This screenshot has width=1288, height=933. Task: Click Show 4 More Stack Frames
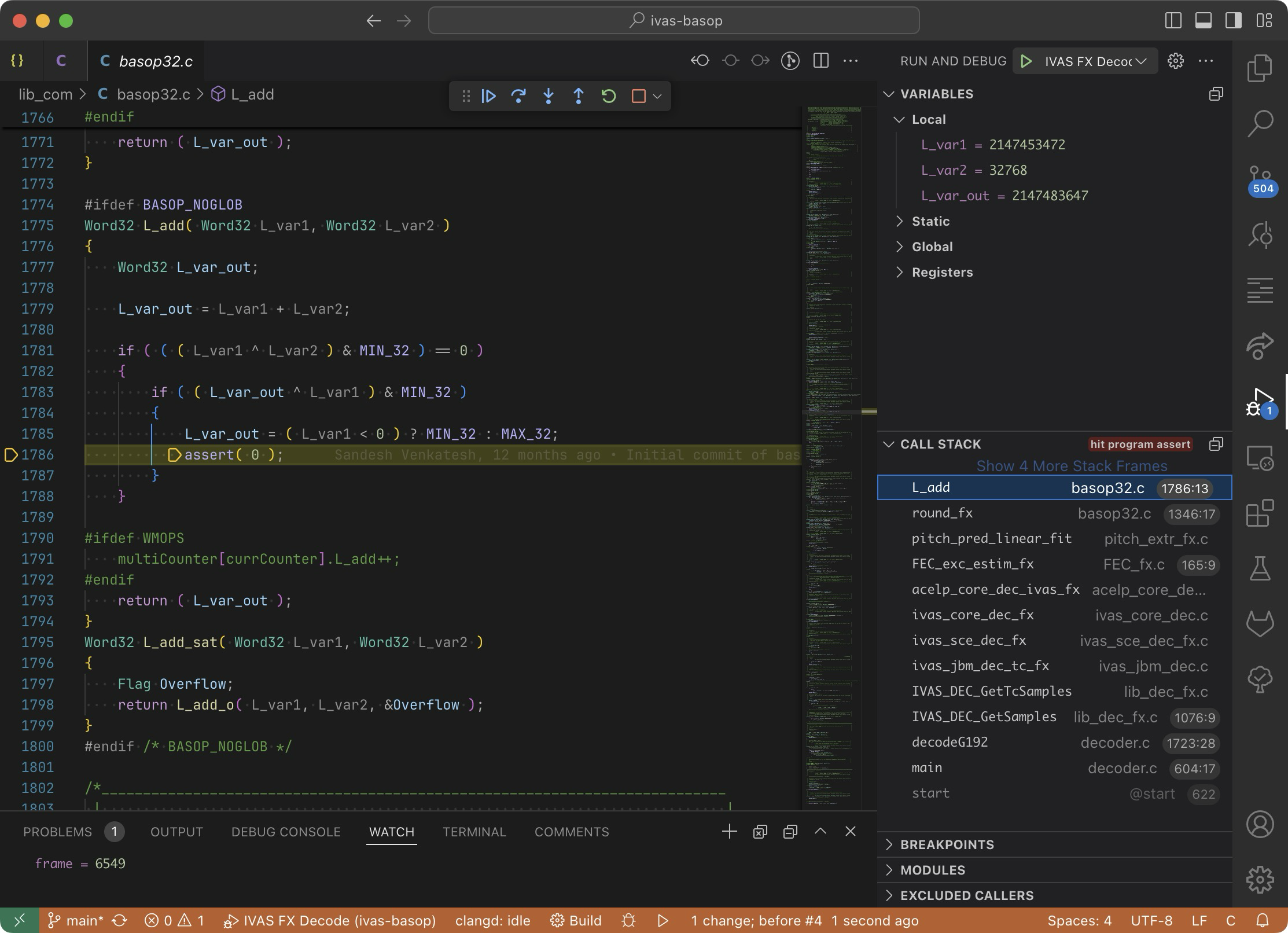pos(1072,466)
